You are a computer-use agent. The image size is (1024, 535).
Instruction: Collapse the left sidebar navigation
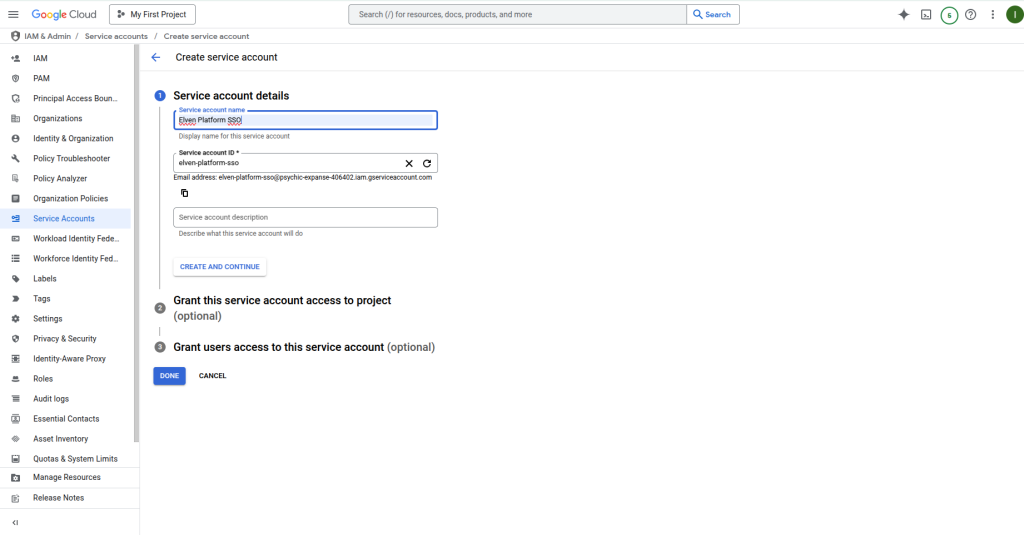pos(15,522)
